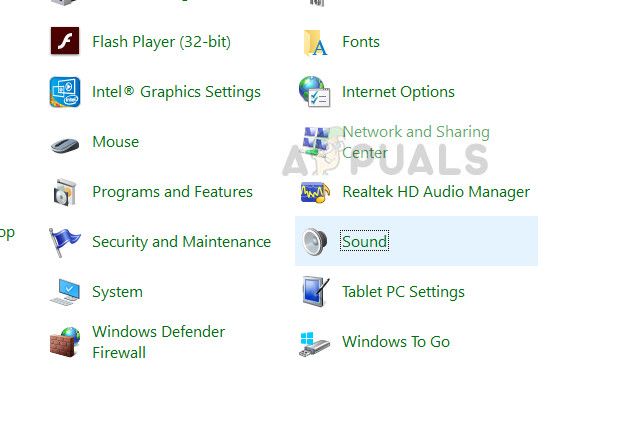
Task: Open the Flash Player red icon
Action: [x=65, y=41]
